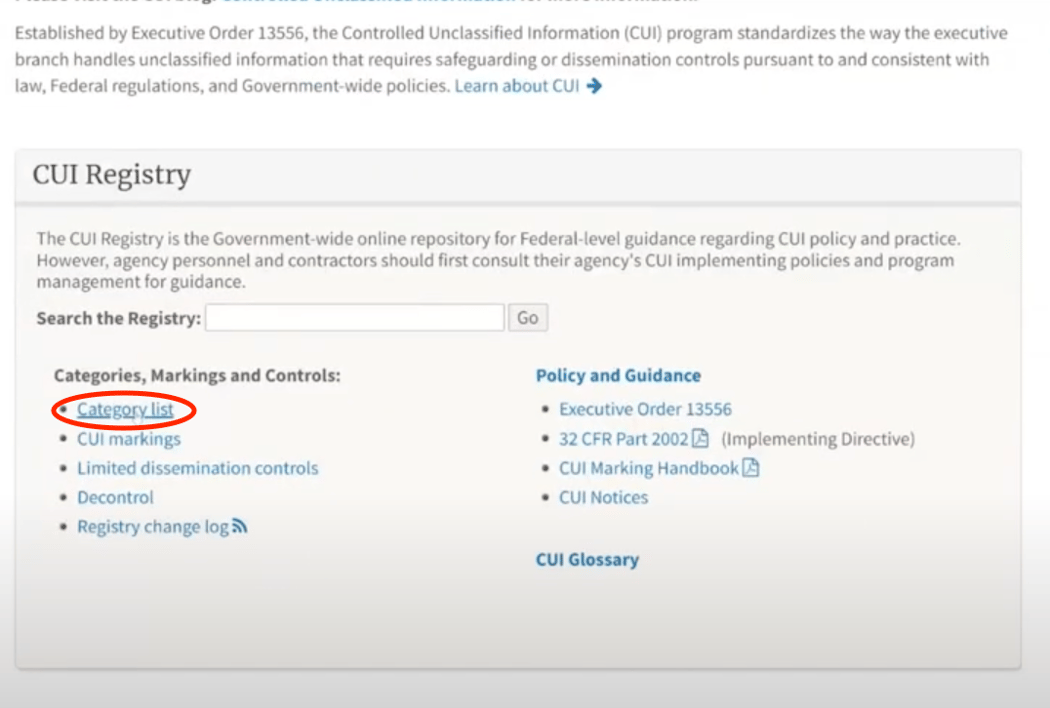The image size is (1050, 708).
Task: Focus the Search the Registry text field
Action: click(355, 318)
